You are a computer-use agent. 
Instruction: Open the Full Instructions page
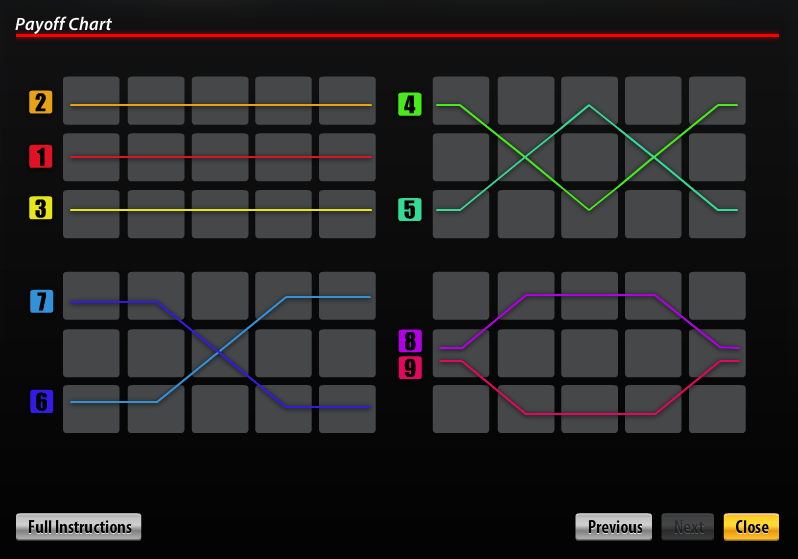79,527
